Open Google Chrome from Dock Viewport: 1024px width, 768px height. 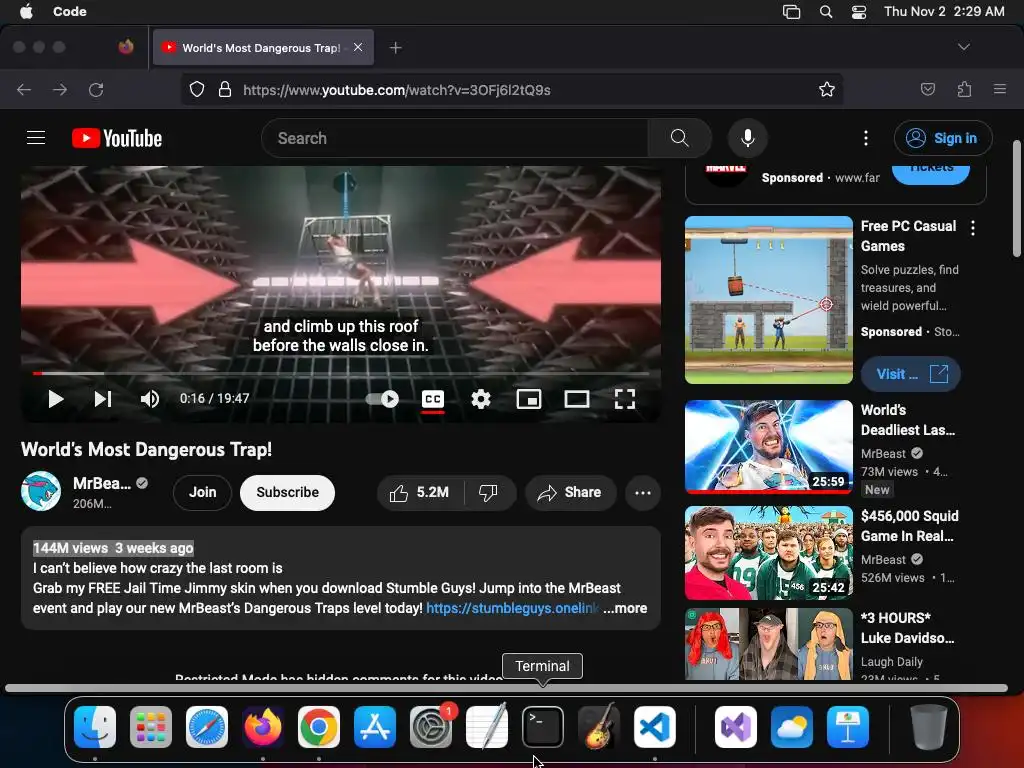pyautogui.click(x=319, y=727)
